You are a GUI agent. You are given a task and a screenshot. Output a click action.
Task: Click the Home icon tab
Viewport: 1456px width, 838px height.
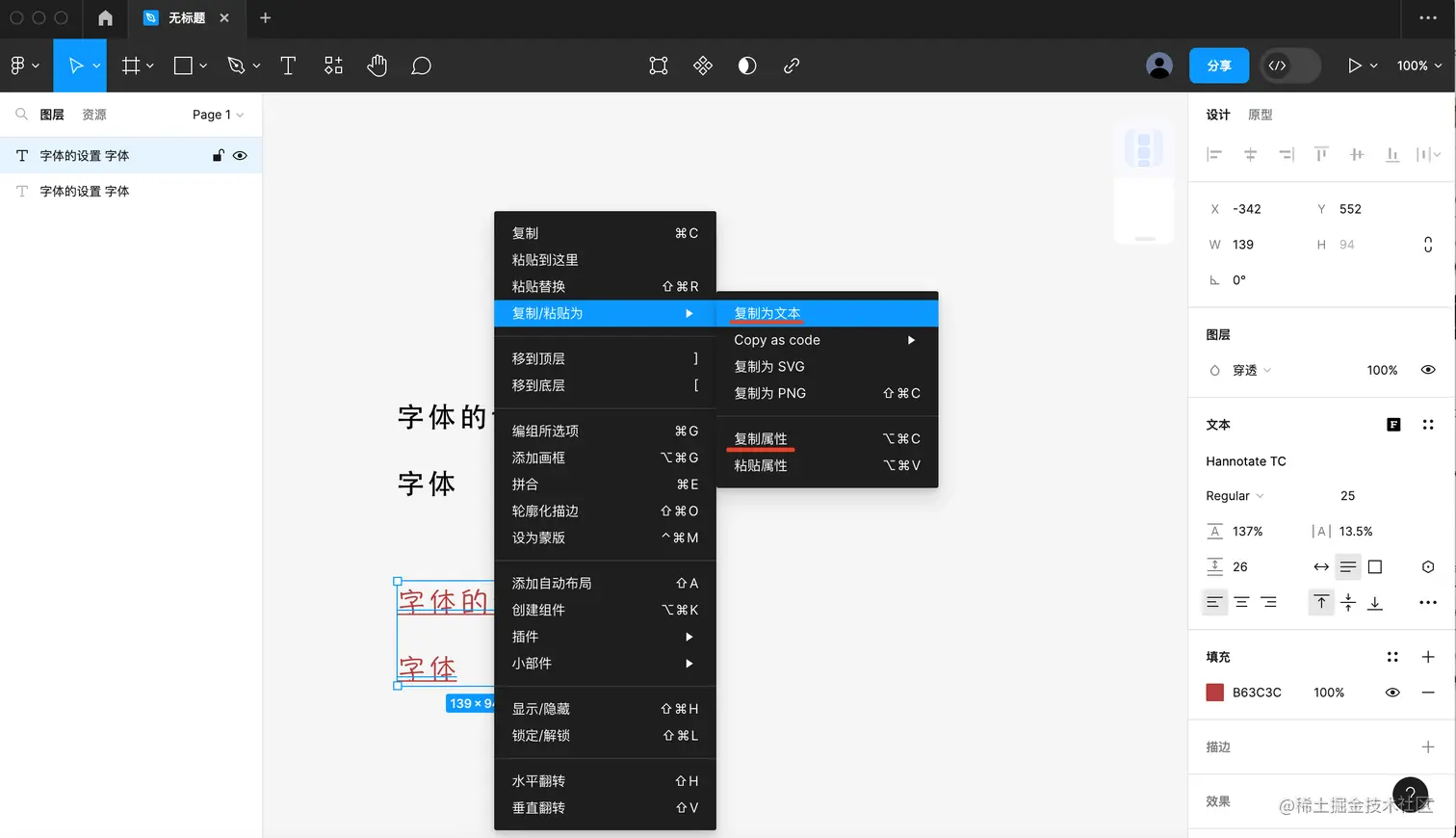[106, 18]
